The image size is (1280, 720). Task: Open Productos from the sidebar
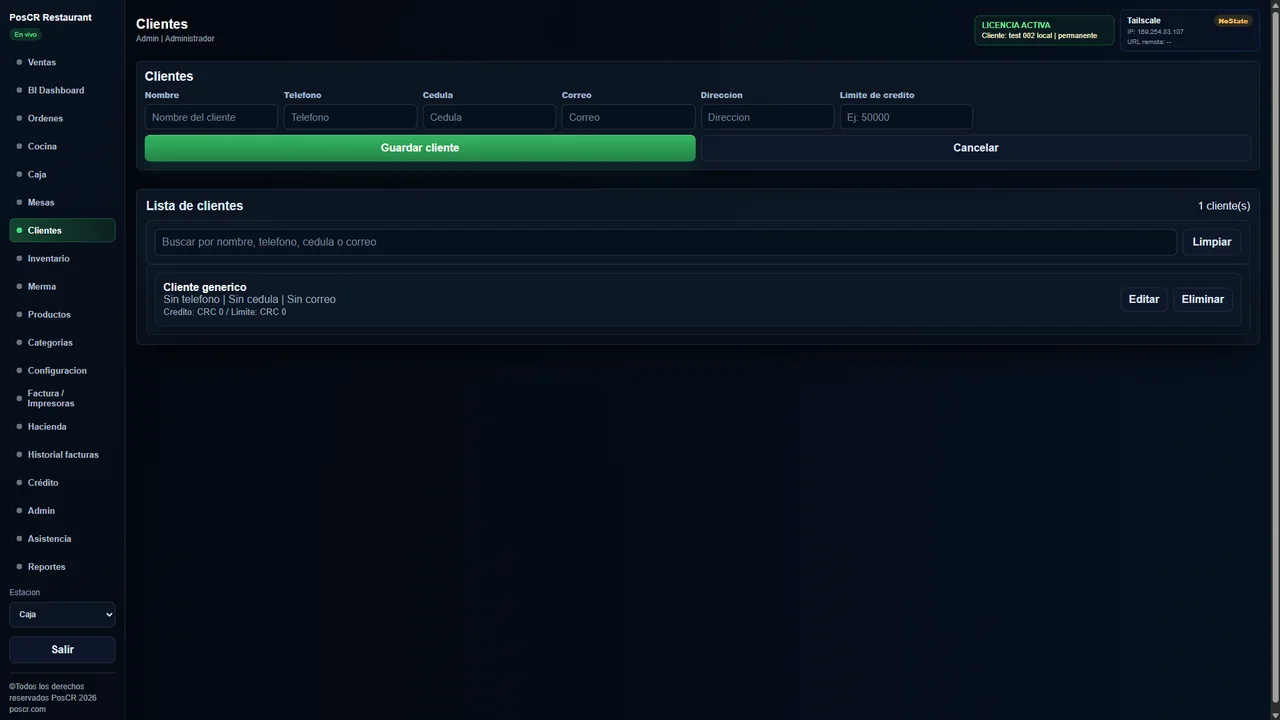tap(62, 314)
